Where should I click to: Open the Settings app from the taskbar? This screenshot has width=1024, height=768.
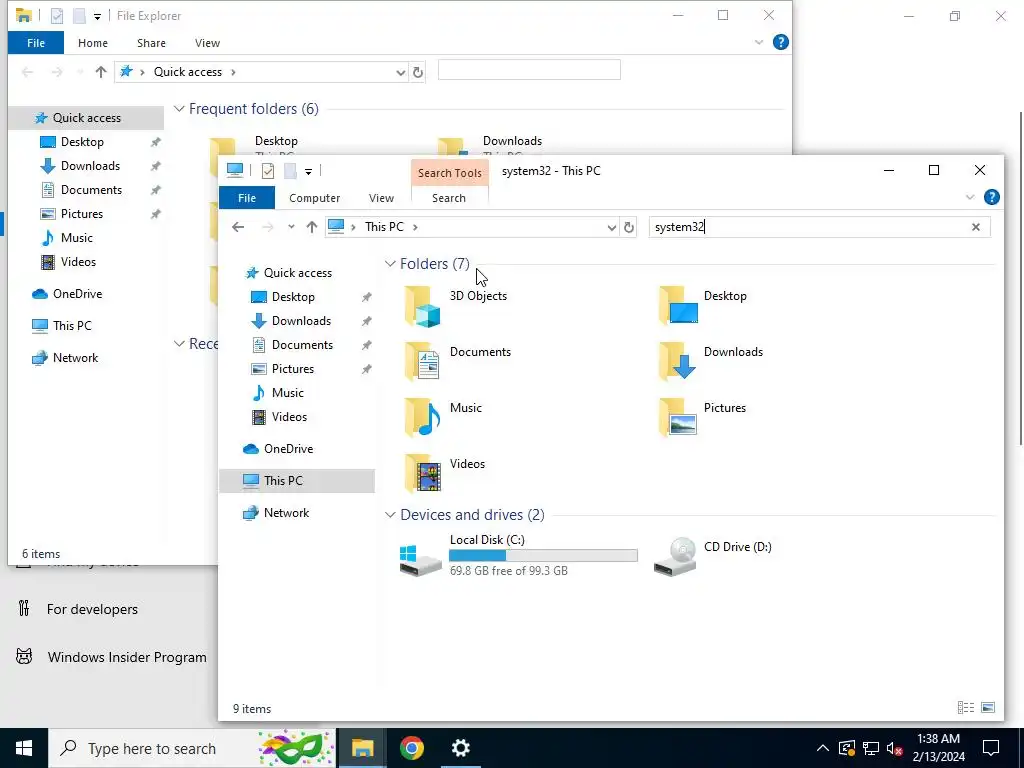(461, 748)
